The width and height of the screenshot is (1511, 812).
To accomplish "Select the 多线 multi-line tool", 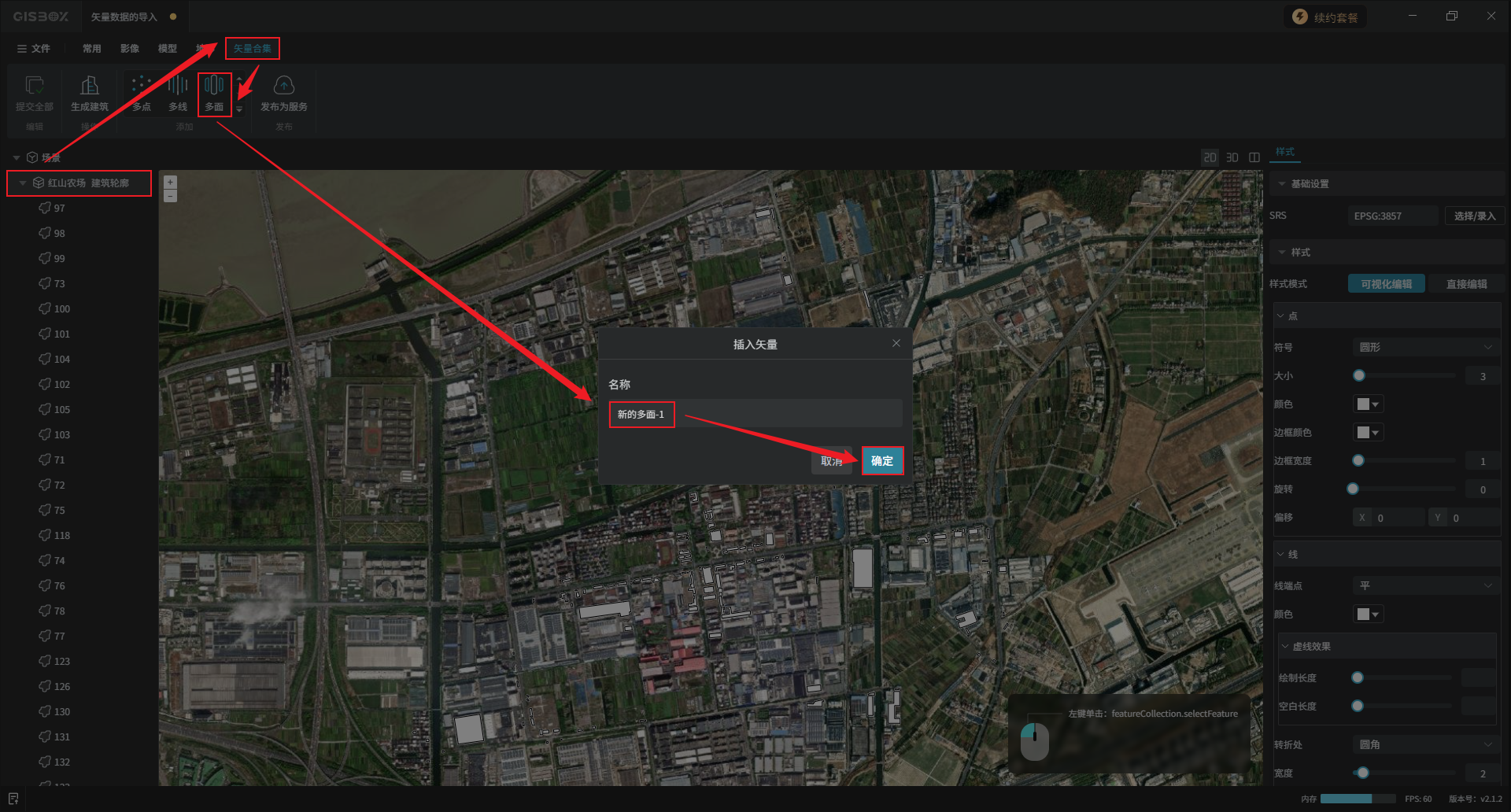I will click(x=178, y=94).
